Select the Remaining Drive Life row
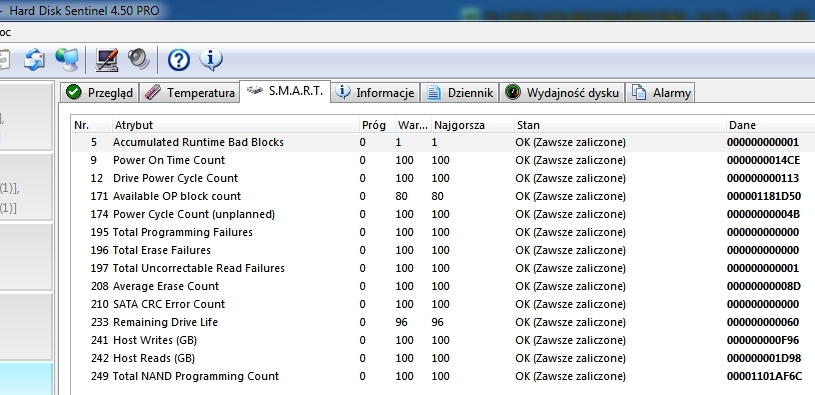 443,322
